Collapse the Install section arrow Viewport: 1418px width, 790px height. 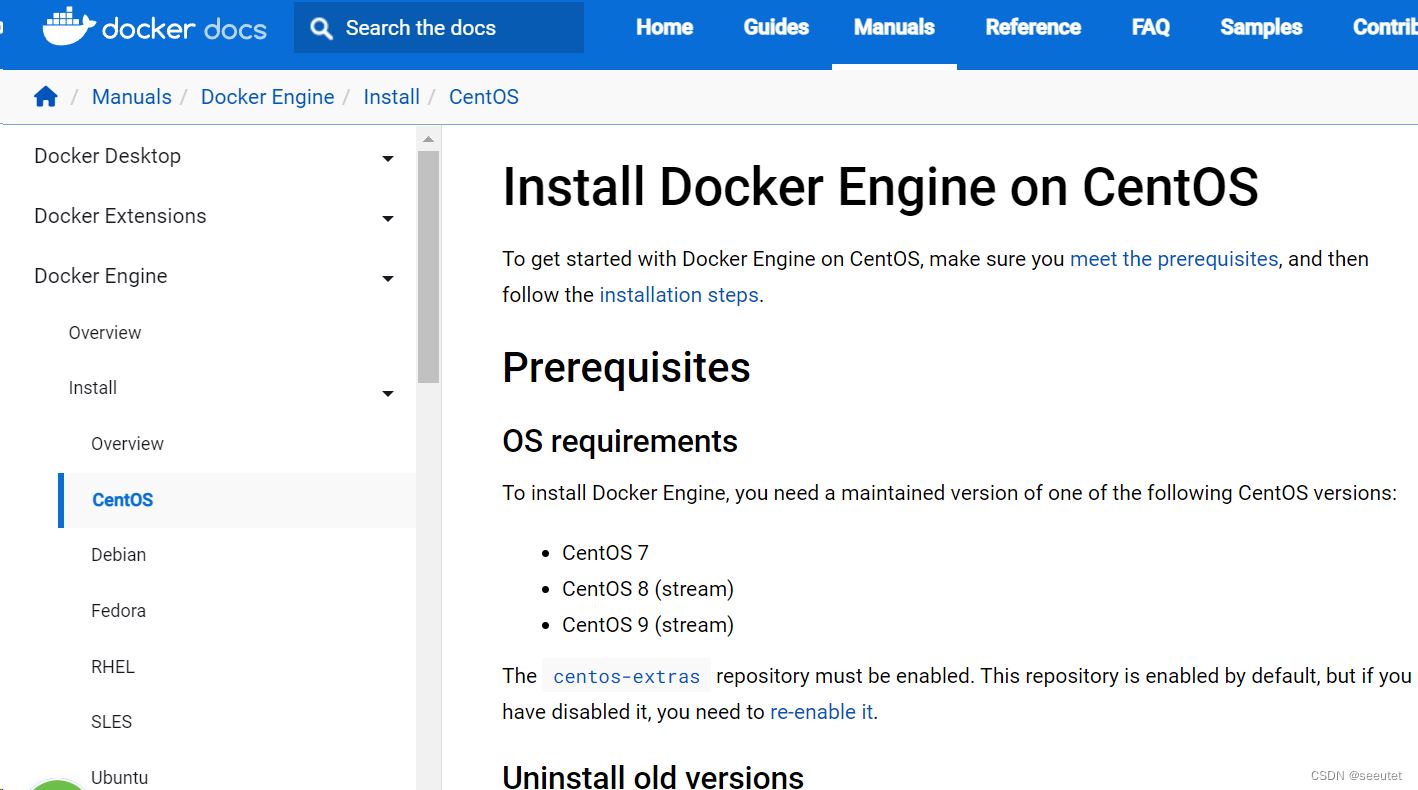pyautogui.click(x=388, y=393)
